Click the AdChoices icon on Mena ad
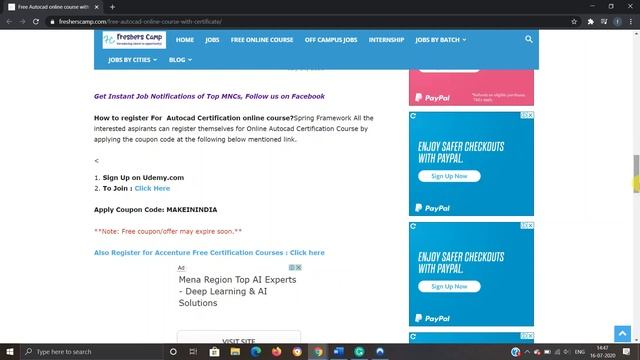This screenshot has width=640, height=360. click(292, 267)
